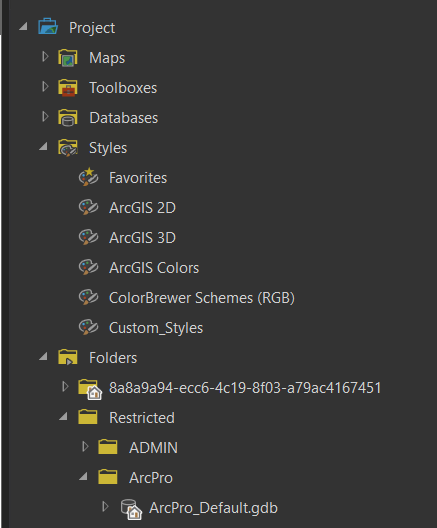Select the Restricted folder name
Viewport: 437px width, 528px height.
(142, 418)
